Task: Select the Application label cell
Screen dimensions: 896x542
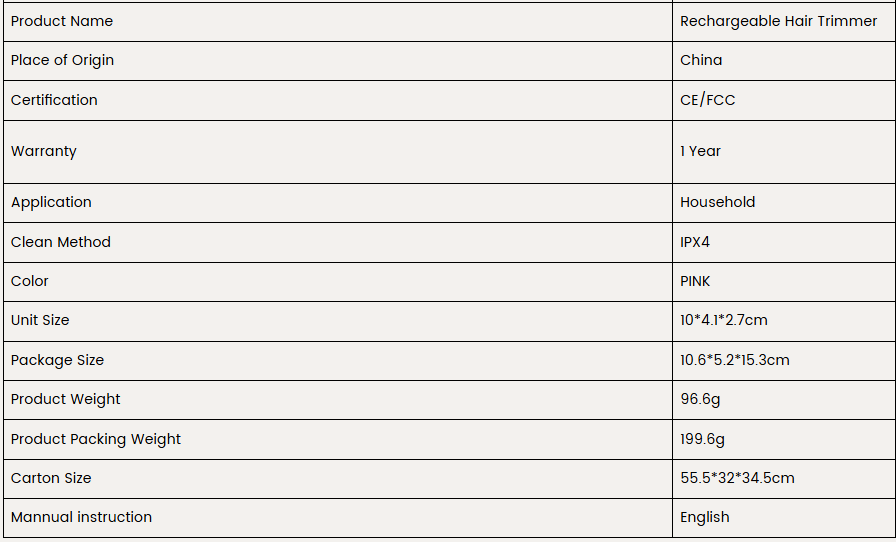Action: (51, 202)
